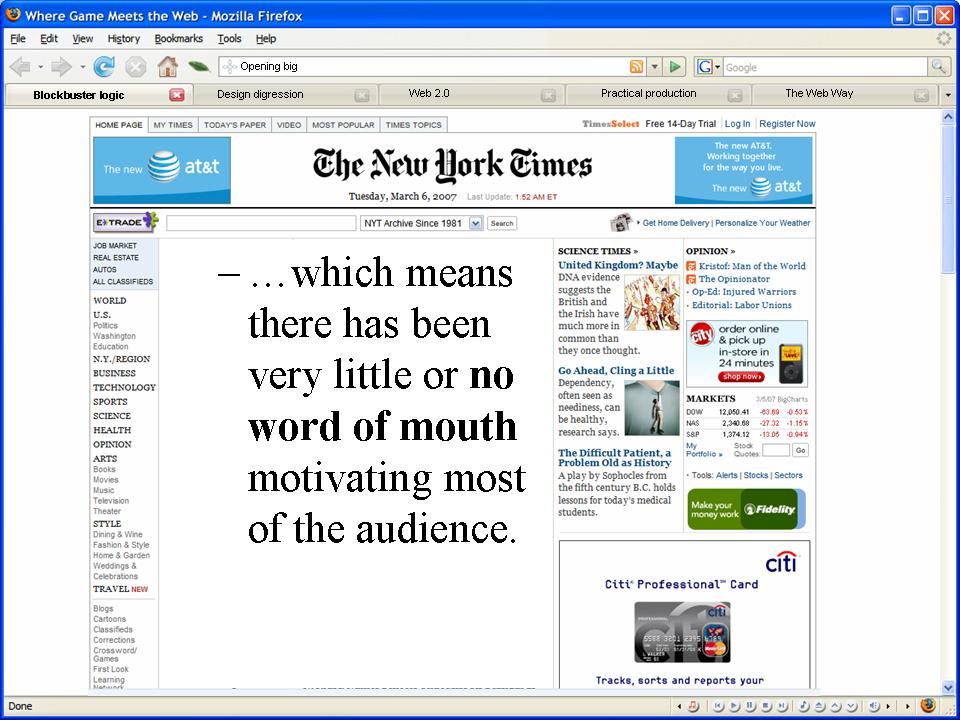This screenshot has width=960, height=720.
Task: Click the status bar play button
Action: 734,706
